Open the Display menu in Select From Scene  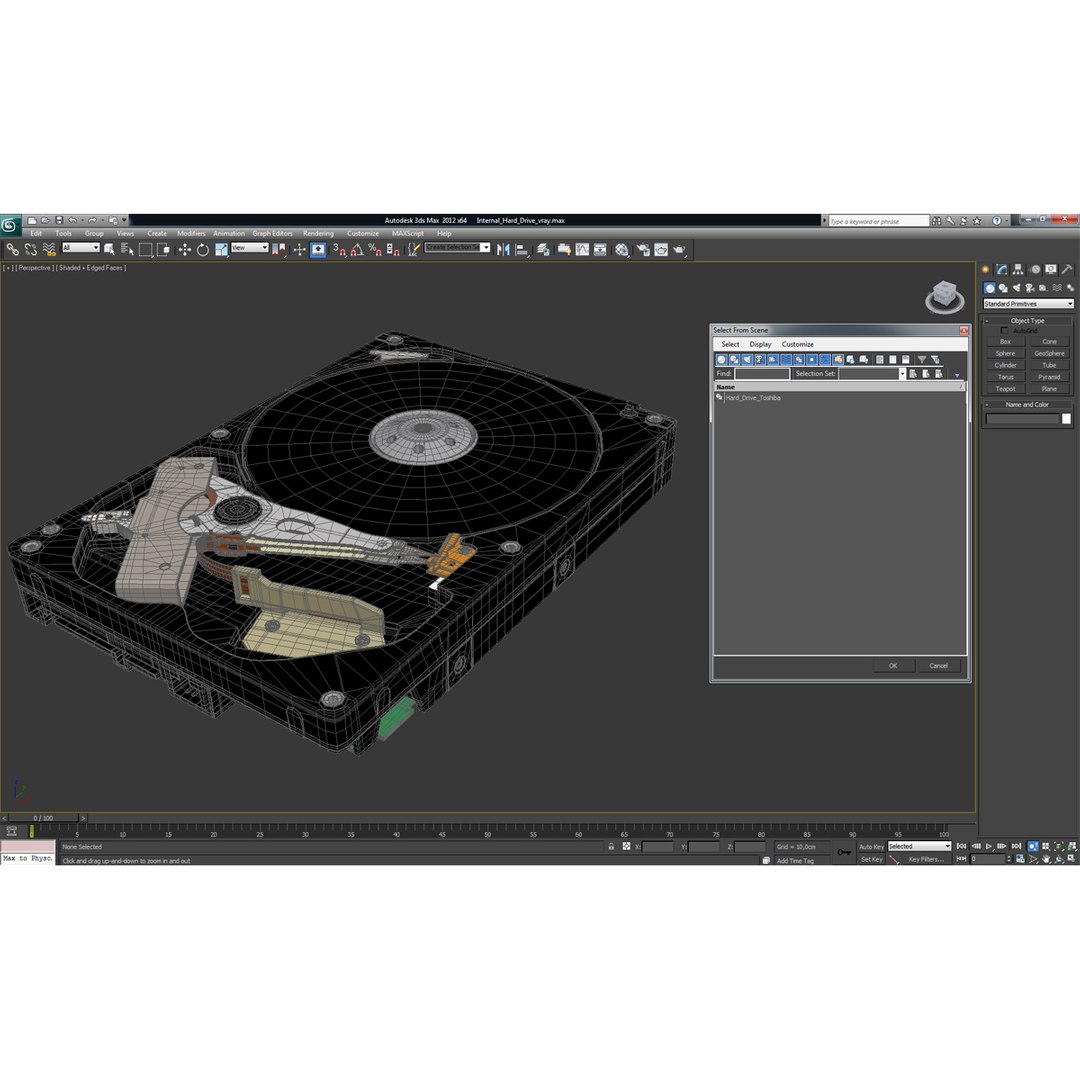click(760, 344)
